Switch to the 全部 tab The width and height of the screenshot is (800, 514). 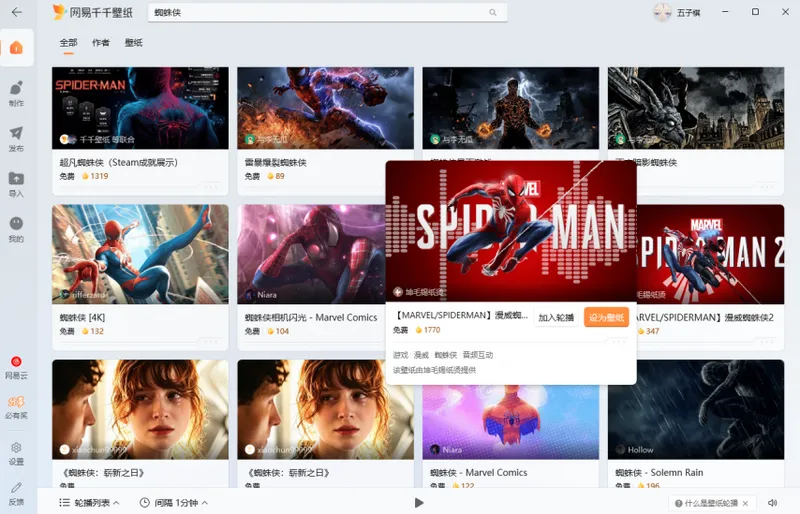tap(68, 43)
